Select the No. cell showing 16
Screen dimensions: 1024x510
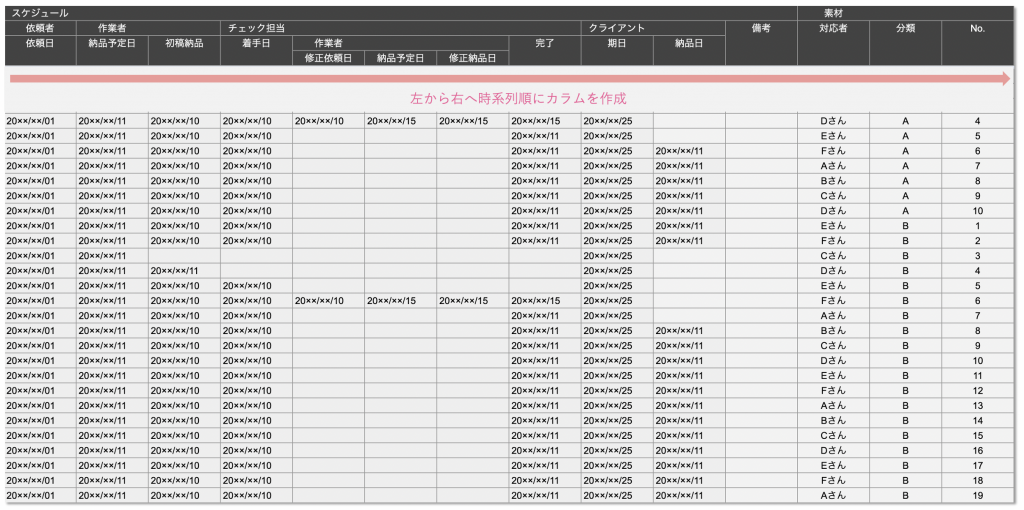[978, 451]
